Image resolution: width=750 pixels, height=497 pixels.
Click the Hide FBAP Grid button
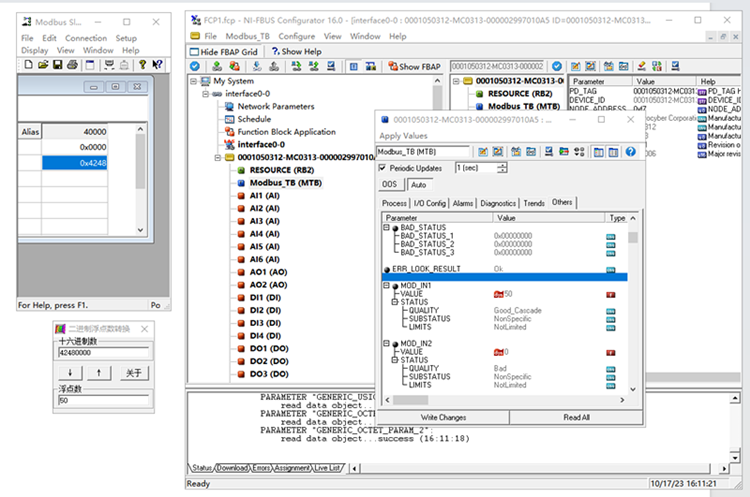(x=224, y=52)
